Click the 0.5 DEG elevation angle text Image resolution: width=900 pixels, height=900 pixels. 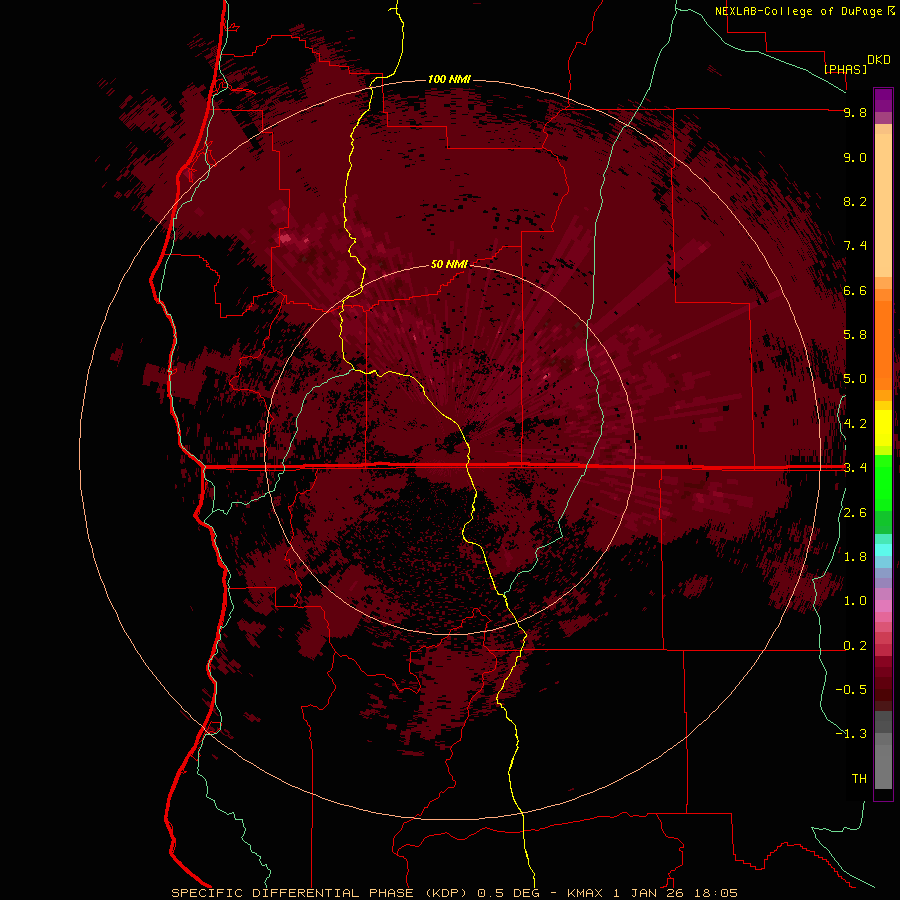tap(509, 893)
